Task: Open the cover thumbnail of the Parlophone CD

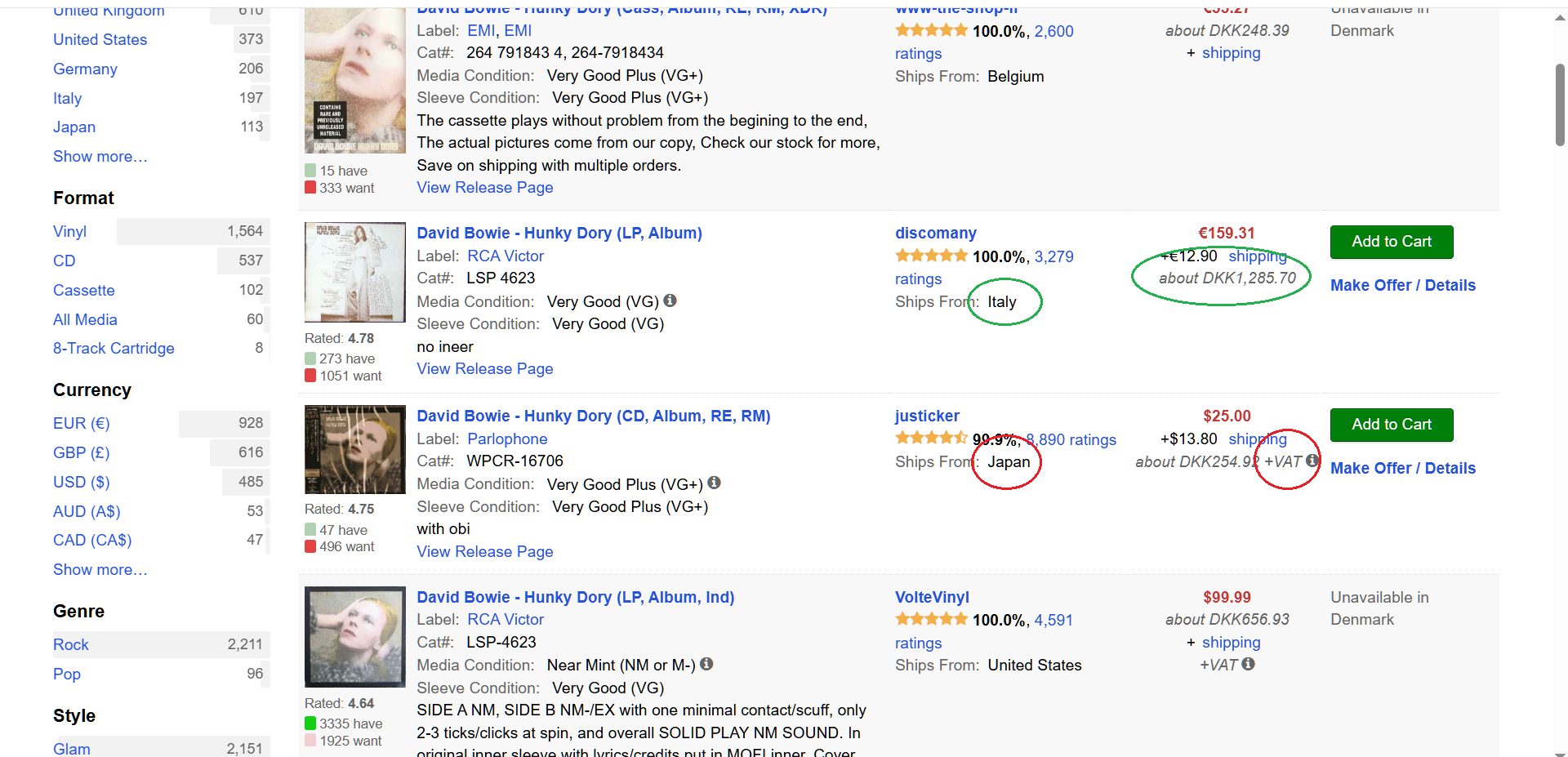Action: pos(354,449)
